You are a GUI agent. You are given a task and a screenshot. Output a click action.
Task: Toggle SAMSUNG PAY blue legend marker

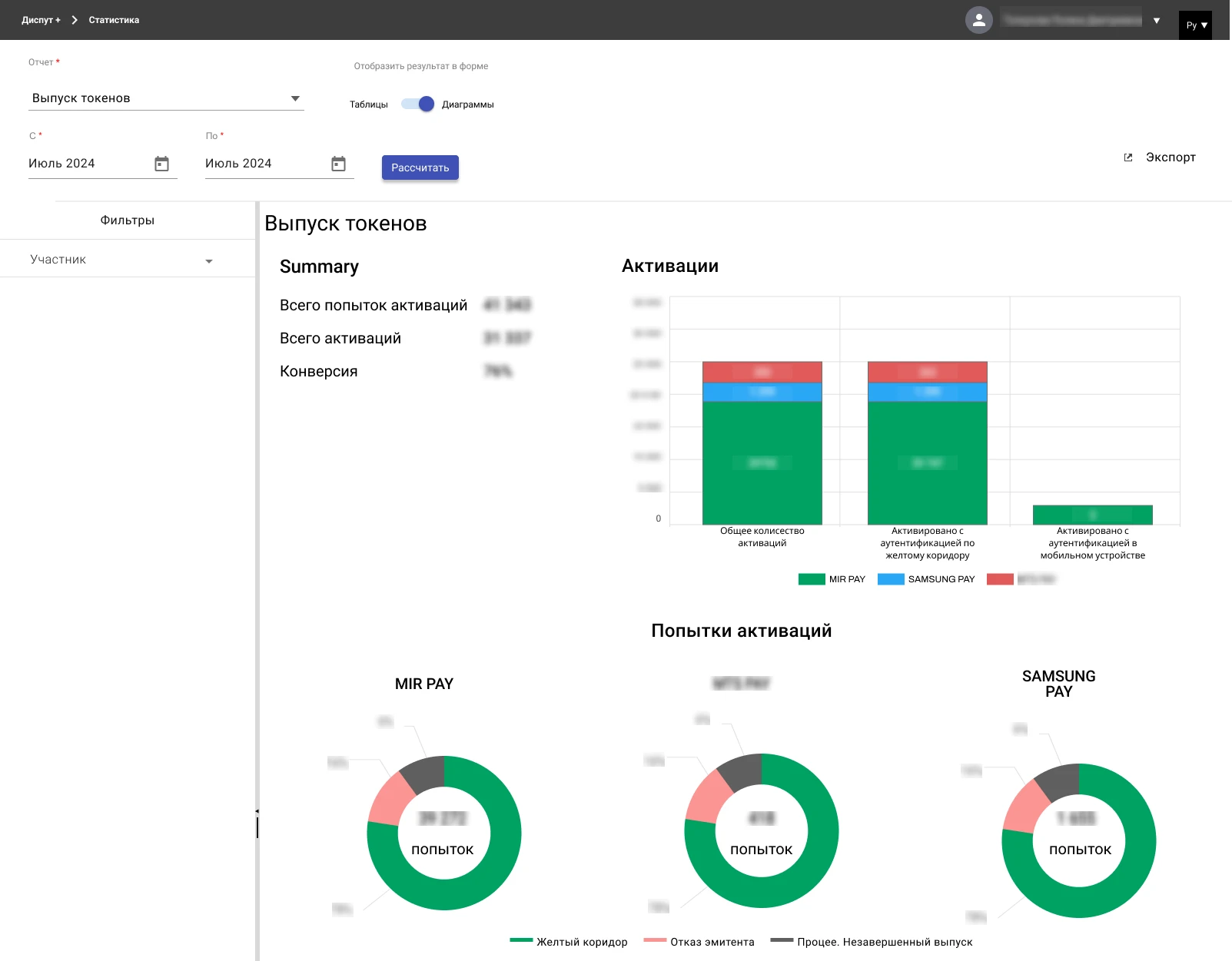(x=891, y=579)
